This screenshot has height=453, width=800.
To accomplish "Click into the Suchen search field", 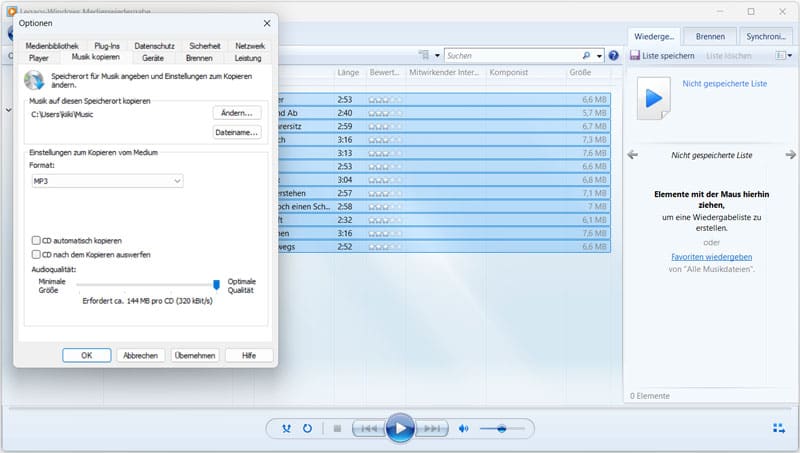I will (510, 55).
